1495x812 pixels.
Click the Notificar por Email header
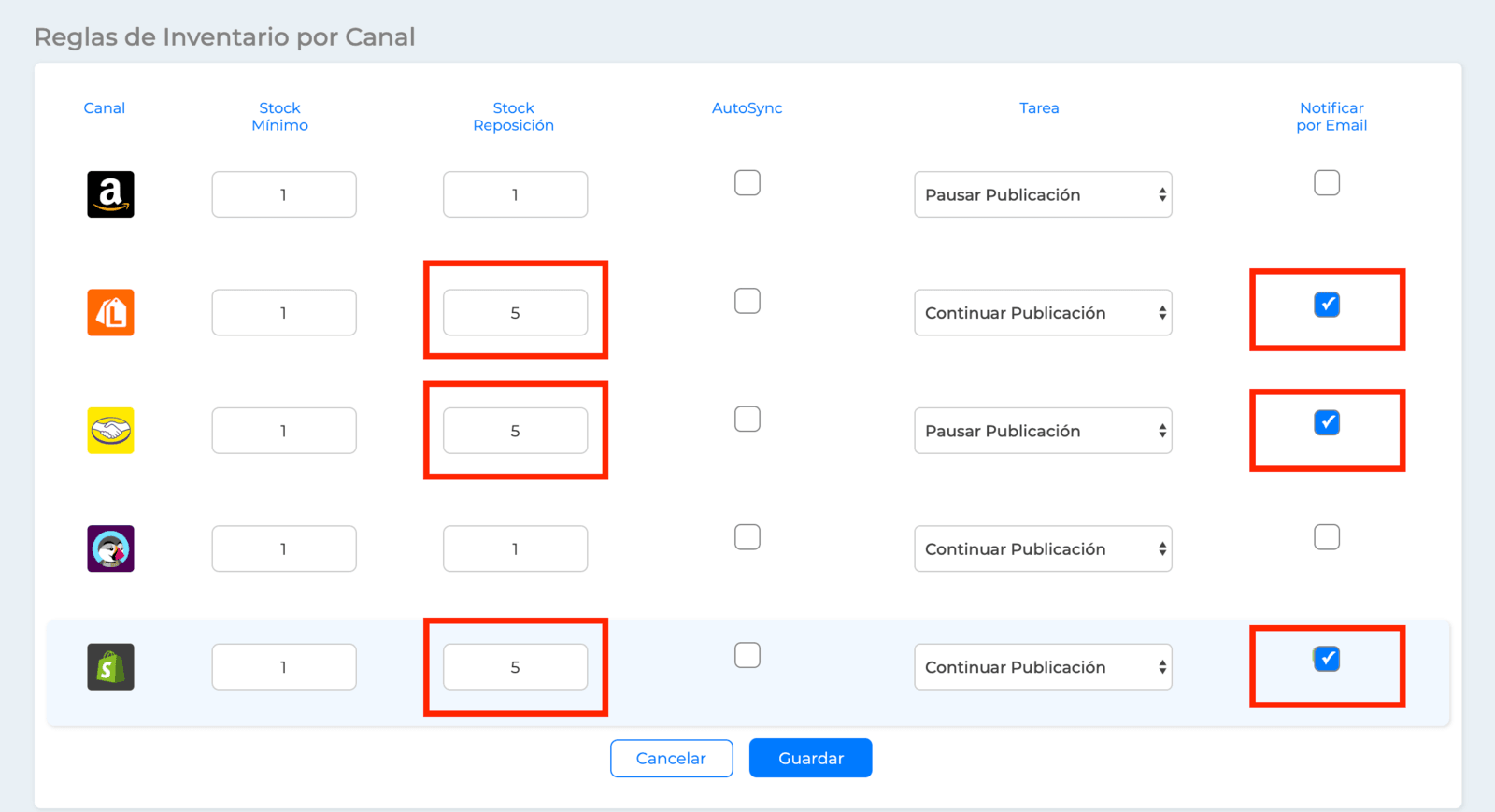point(1331,117)
